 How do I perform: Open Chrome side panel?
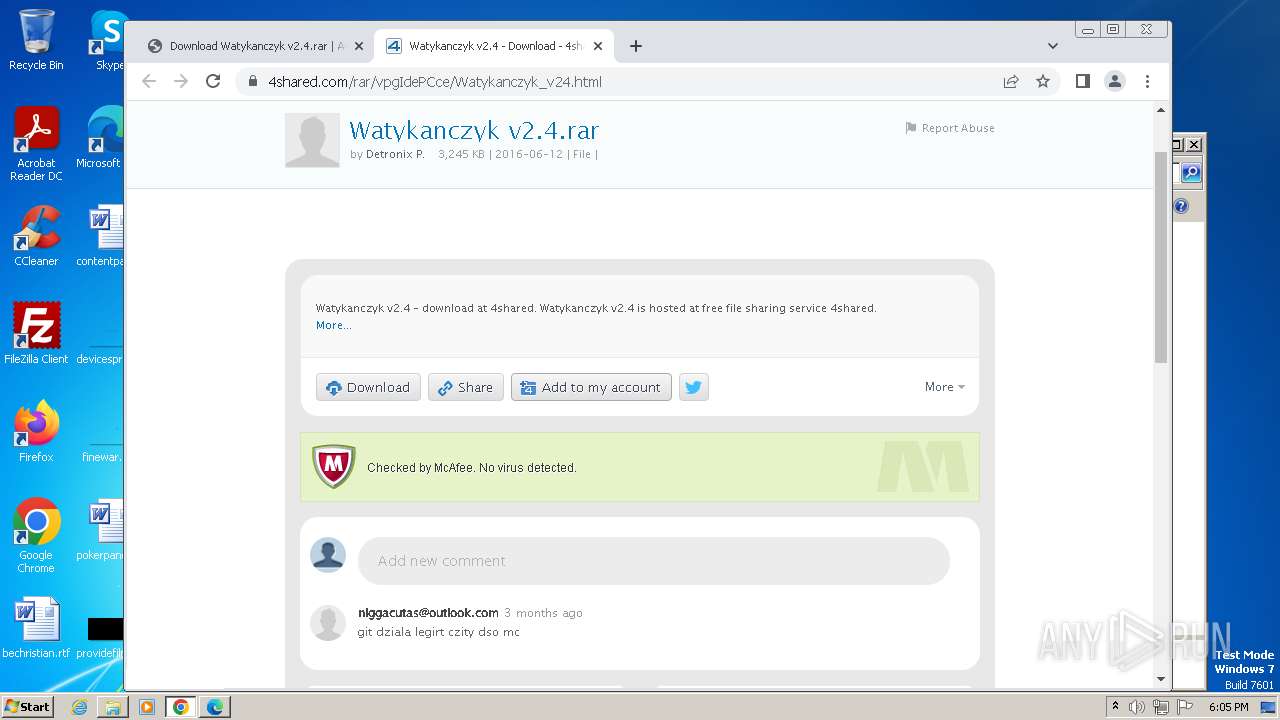[x=1082, y=82]
